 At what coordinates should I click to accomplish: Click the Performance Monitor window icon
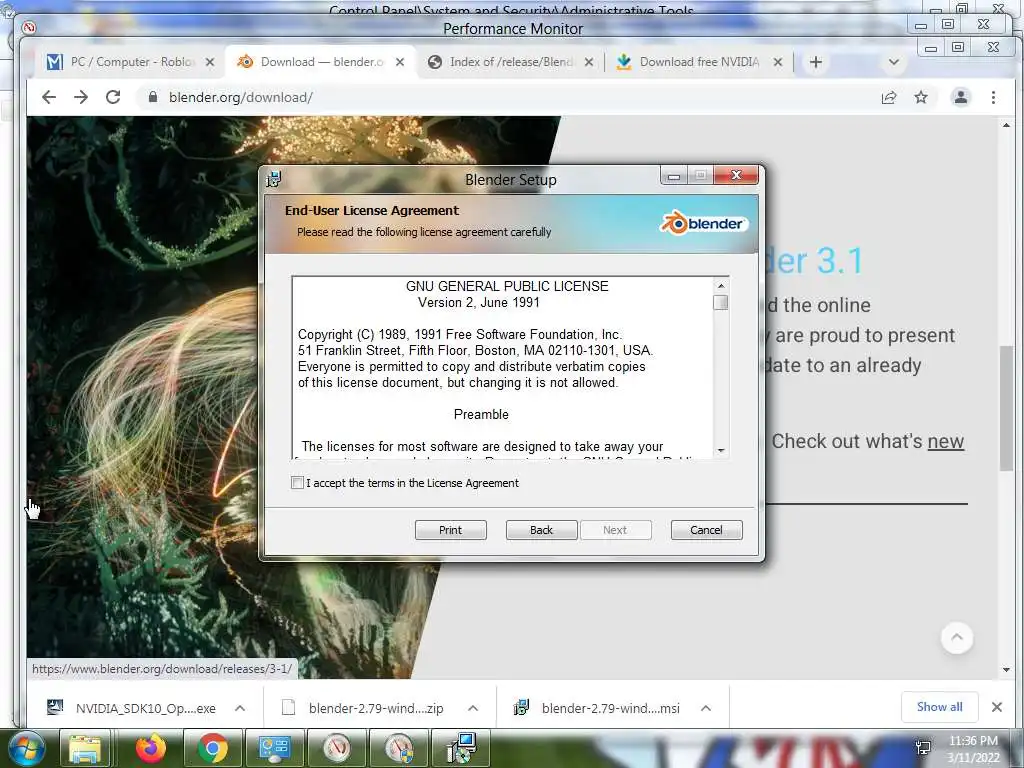tap(29, 27)
